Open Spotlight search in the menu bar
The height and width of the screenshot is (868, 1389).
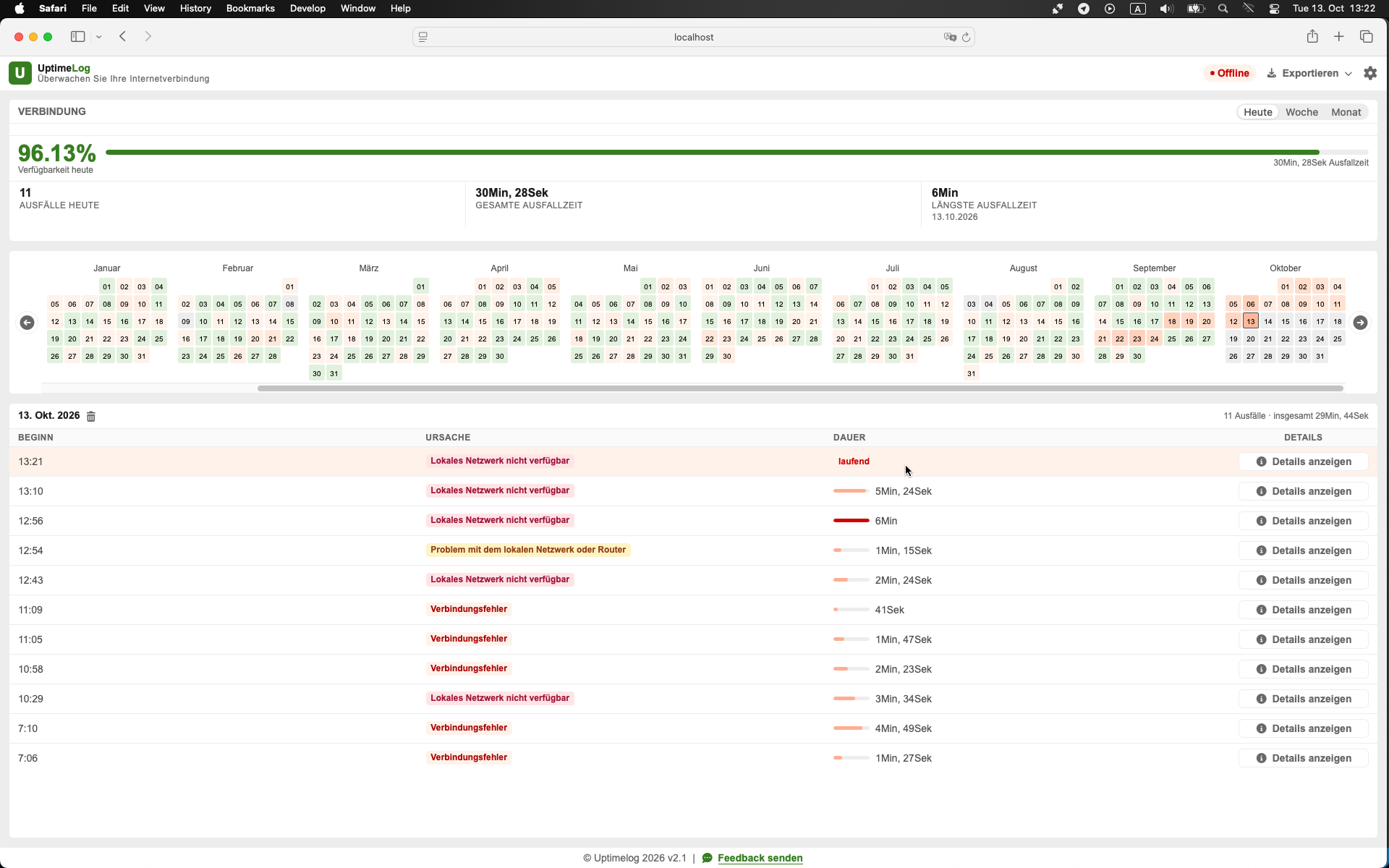tap(1223, 9)
